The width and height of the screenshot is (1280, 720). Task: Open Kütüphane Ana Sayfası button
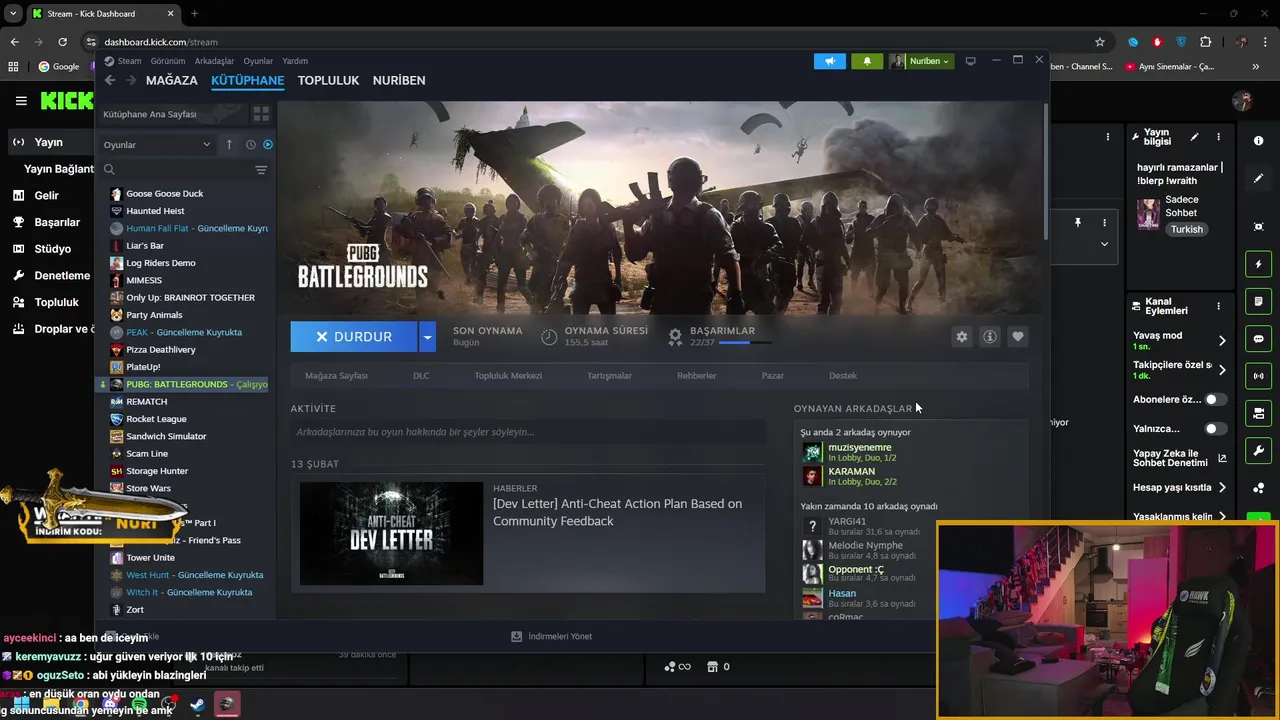coord(172,114)
